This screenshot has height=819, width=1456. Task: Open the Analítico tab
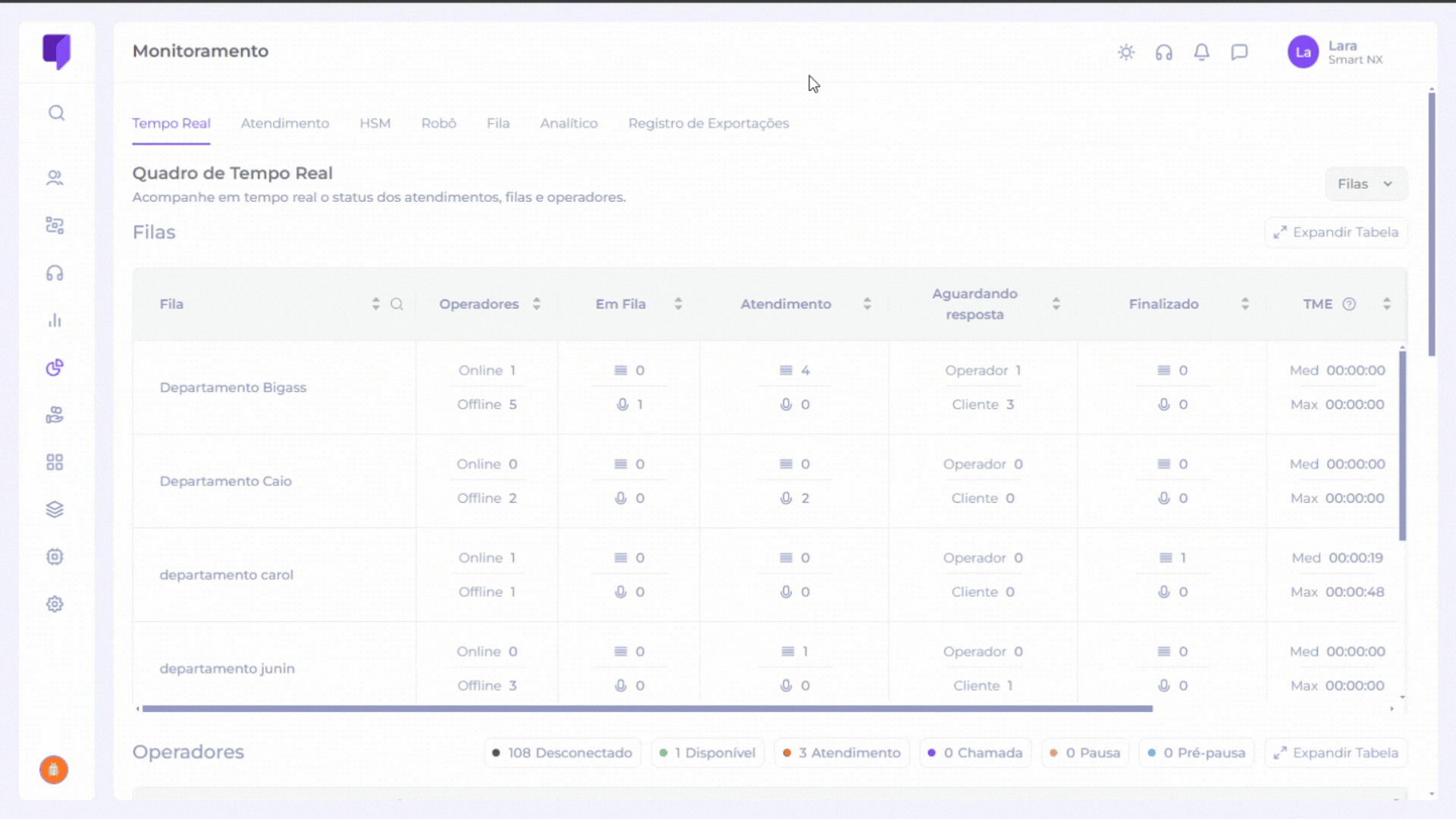click(569, 124)
